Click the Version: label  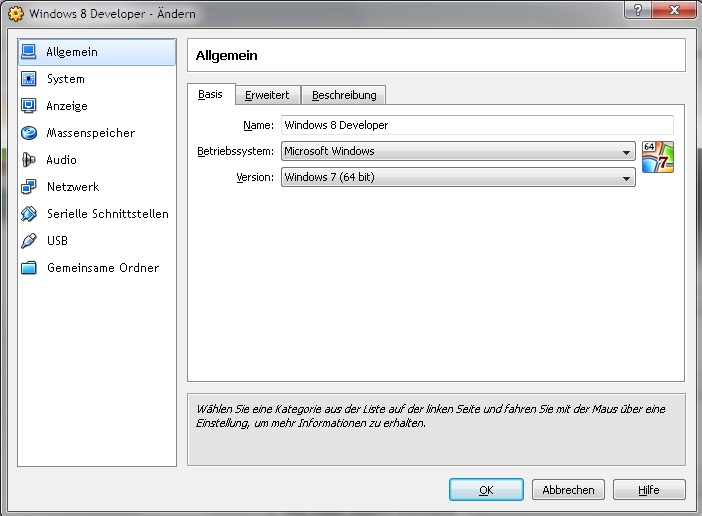(x=255, y=177)
